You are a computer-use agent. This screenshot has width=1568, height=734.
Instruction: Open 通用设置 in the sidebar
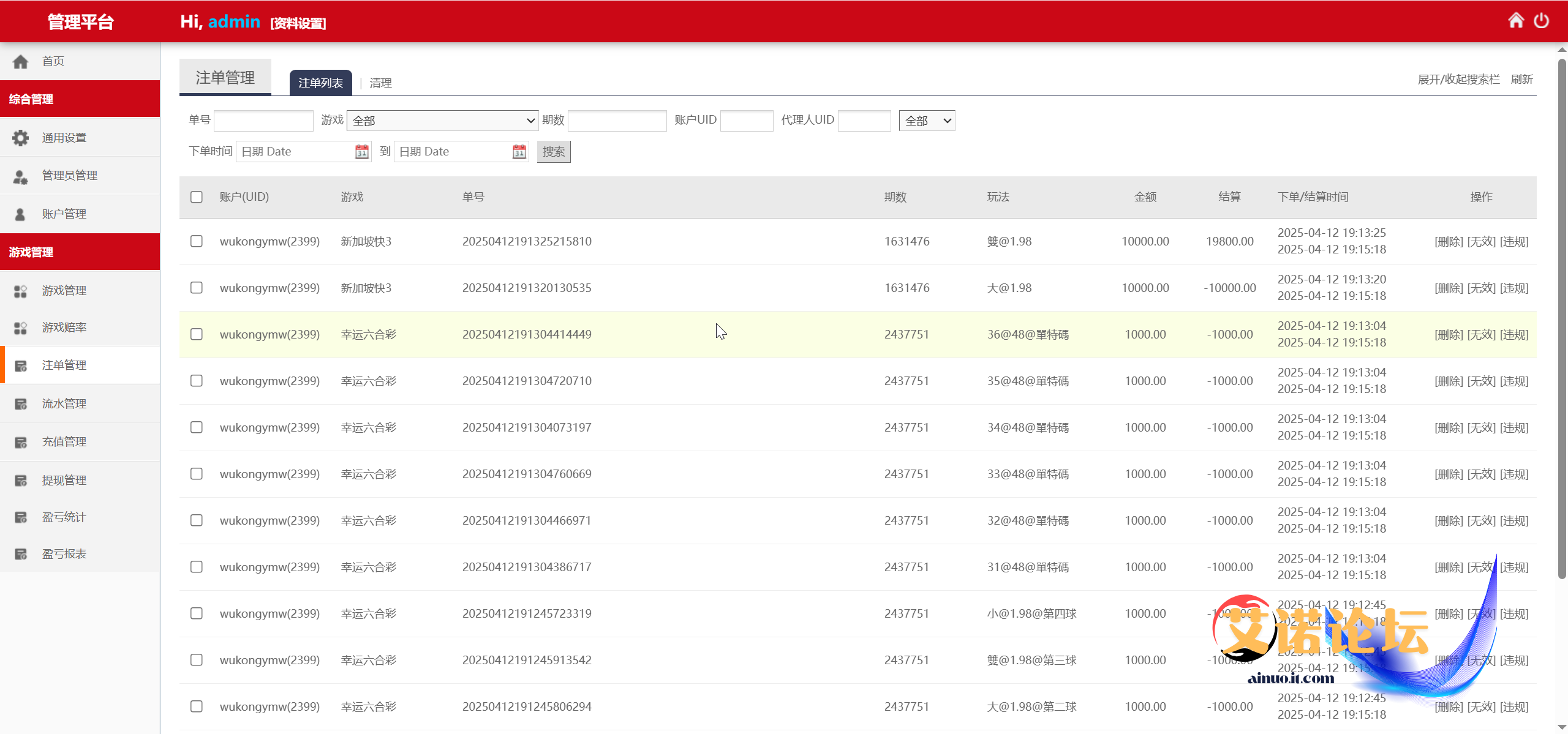coord(80,138)
